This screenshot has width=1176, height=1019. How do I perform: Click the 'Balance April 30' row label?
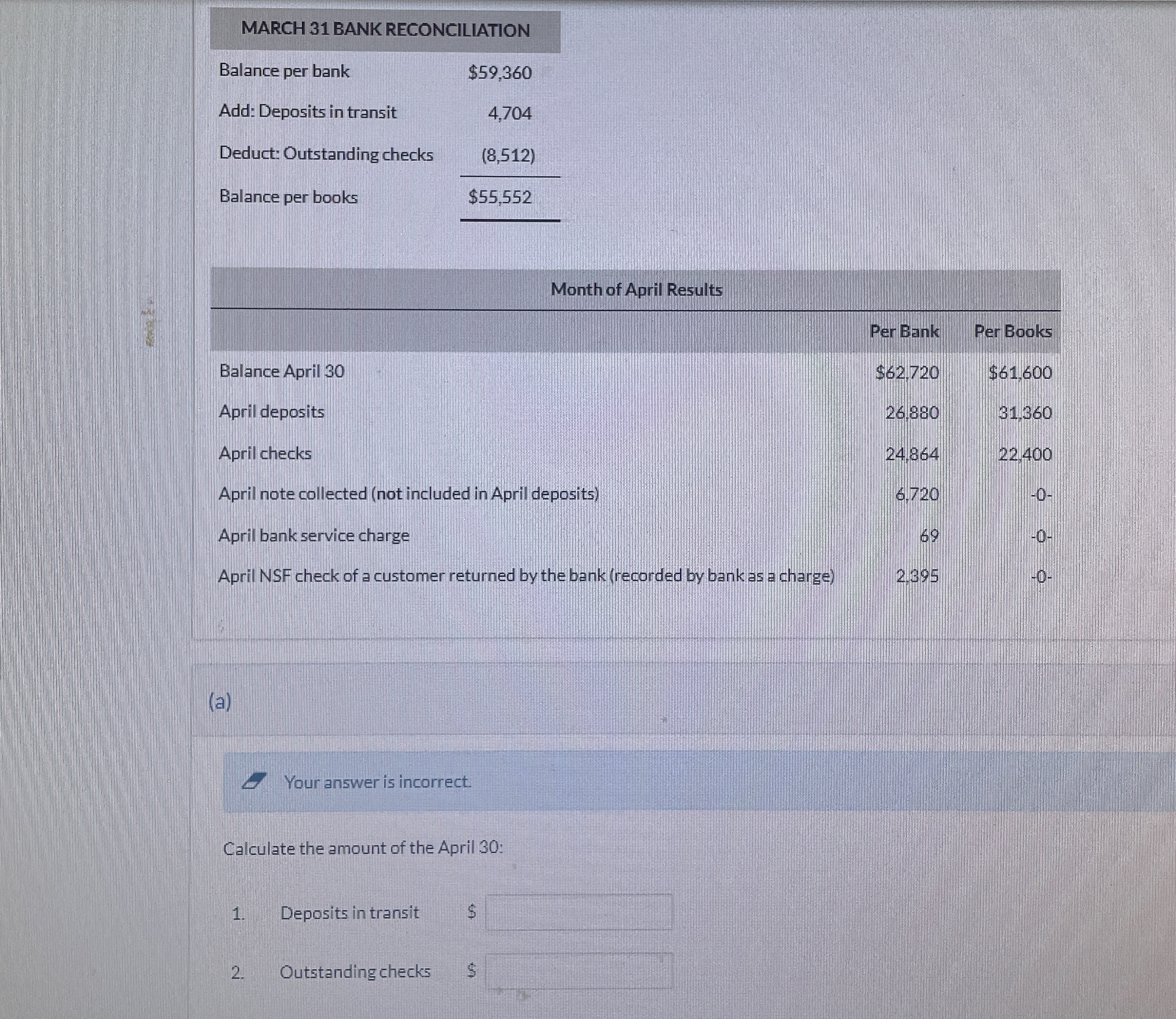click(x=281, y=371)
